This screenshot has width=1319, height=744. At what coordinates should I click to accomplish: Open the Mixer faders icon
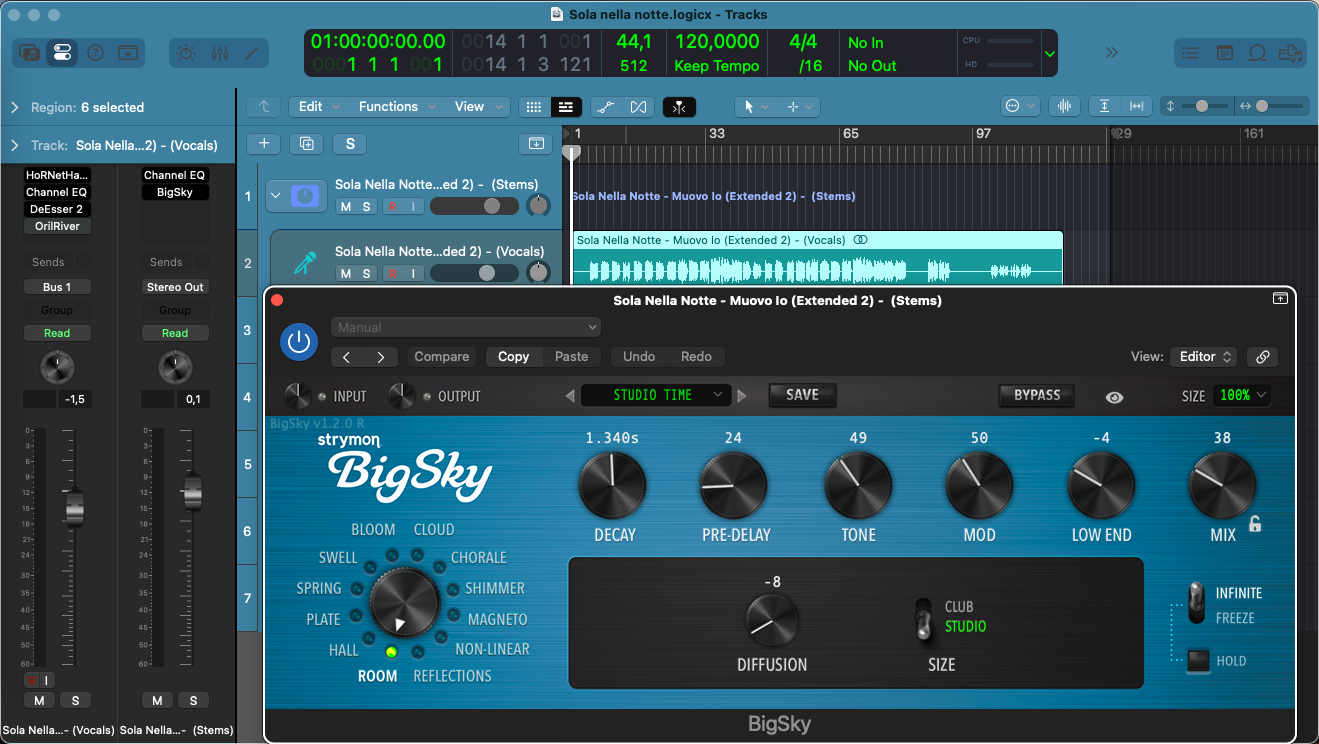[x=220, y=53]
